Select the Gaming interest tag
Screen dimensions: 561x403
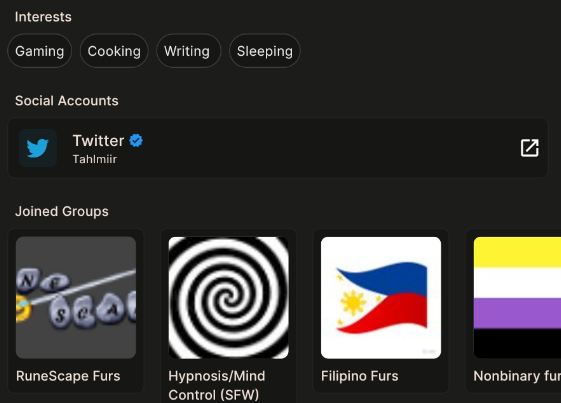tap(39, 51)
